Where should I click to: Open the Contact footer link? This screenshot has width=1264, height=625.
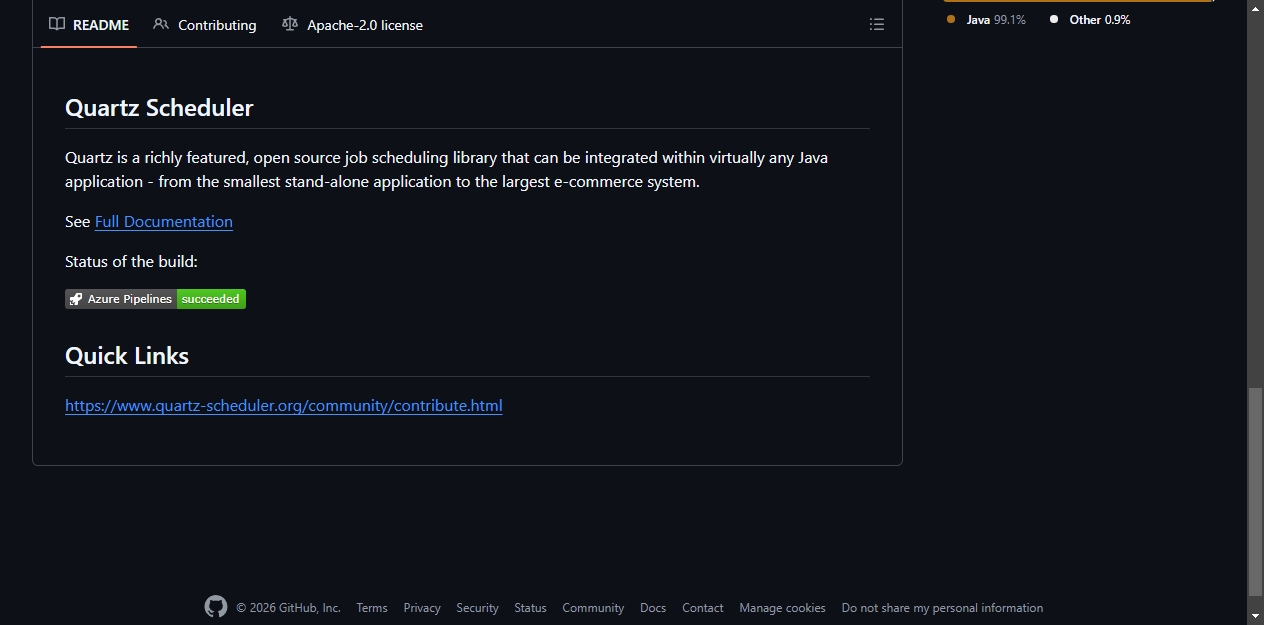[x=703, y=608]
